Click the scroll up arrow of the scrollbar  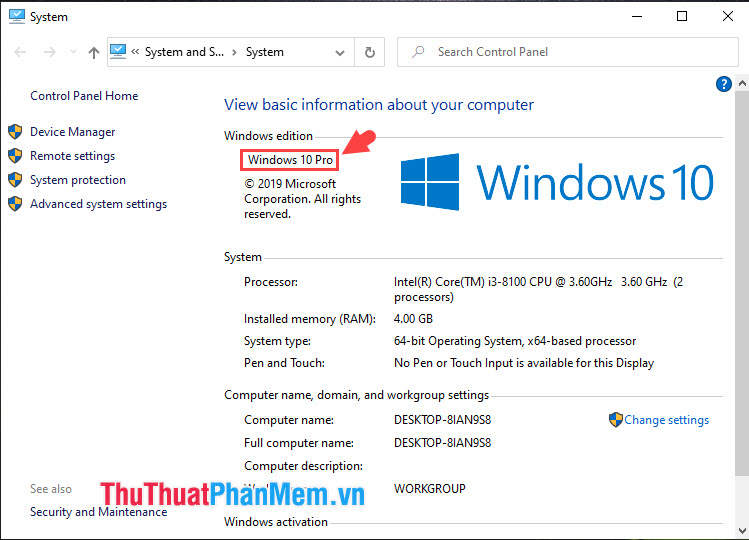coord(742,83)
